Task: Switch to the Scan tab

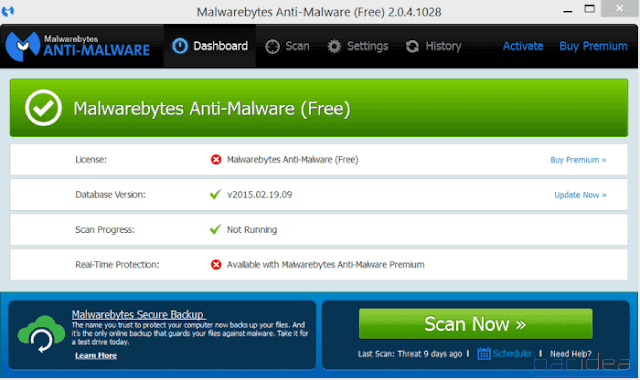Action: point(287,46)
